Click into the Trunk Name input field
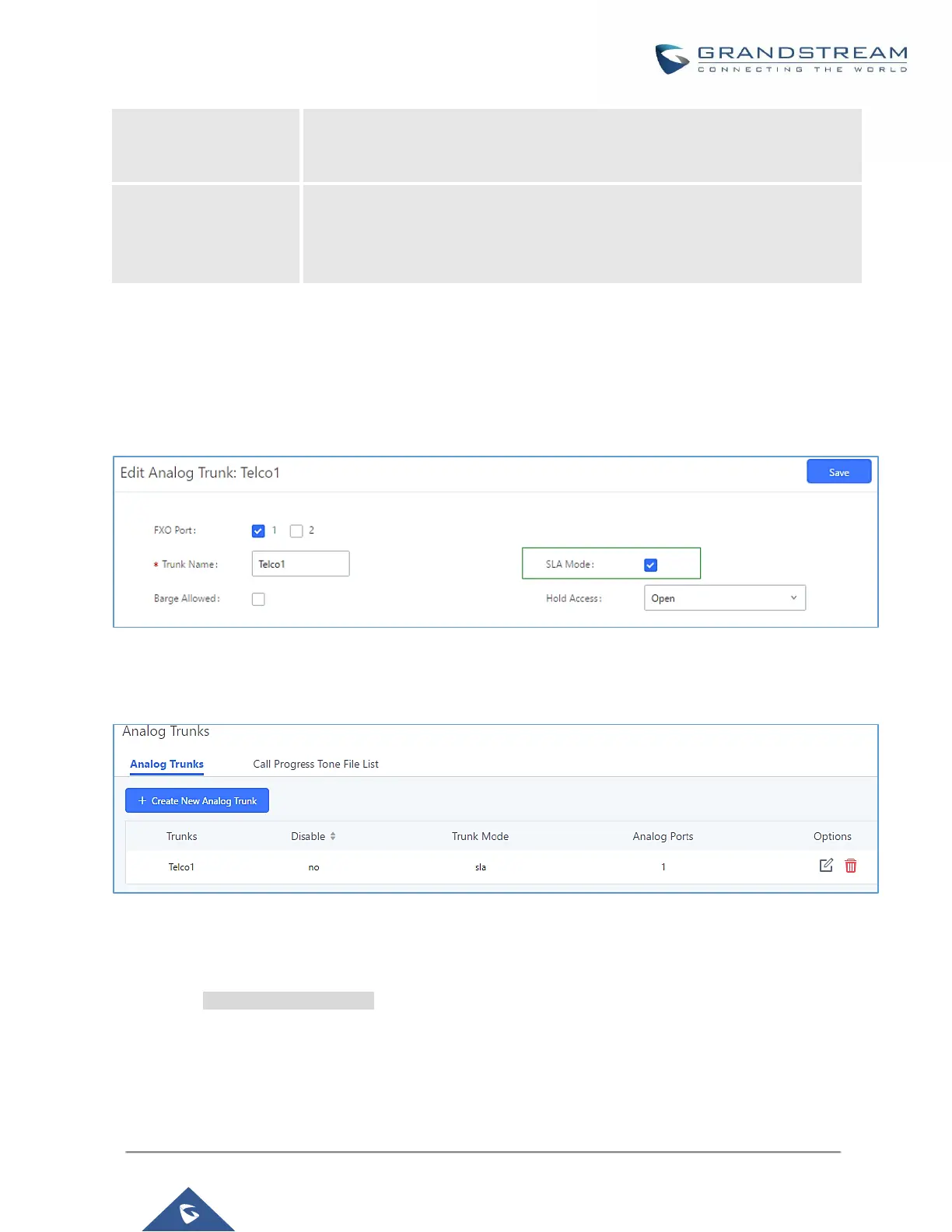 (300, 564)
